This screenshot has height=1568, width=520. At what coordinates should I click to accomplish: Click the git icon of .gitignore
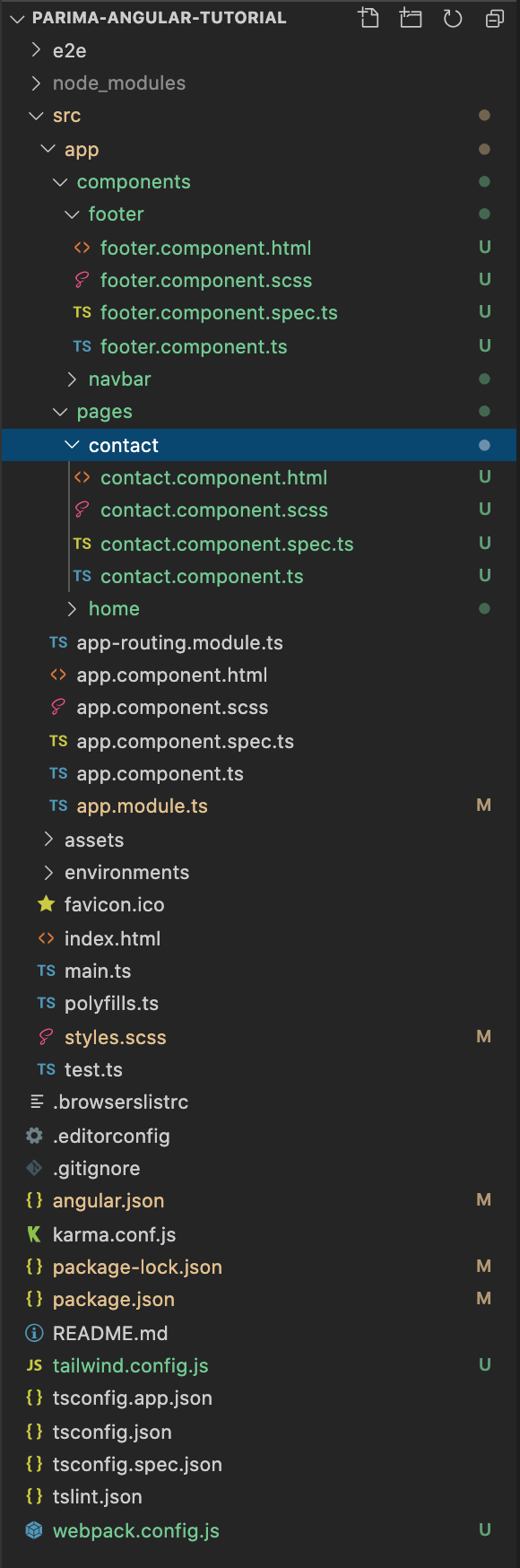34,1168
